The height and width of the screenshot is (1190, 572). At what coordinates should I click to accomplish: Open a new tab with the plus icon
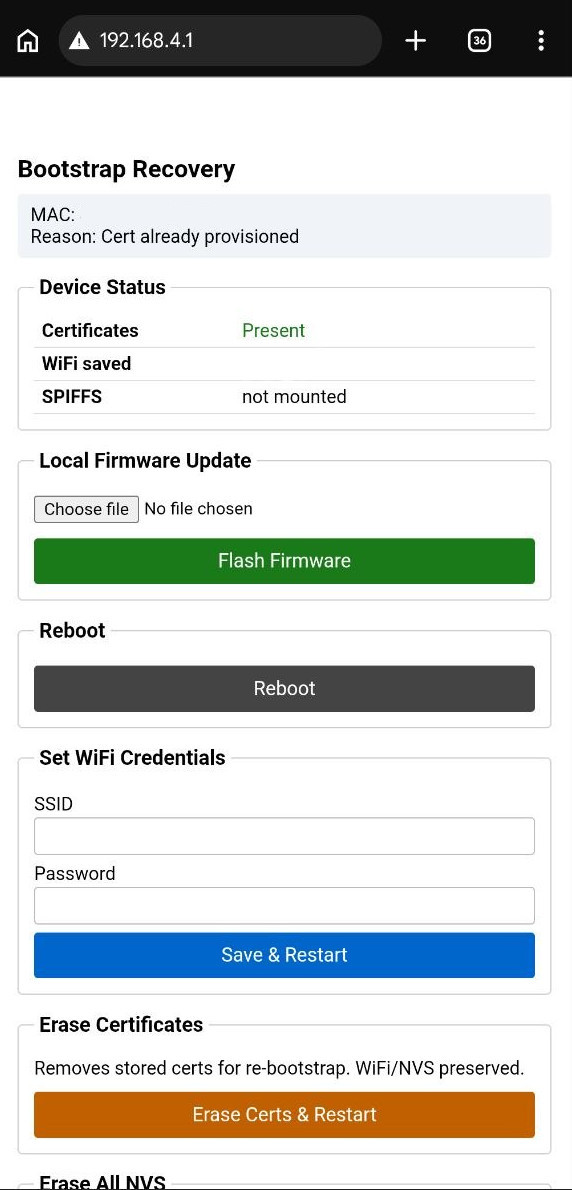point(416,40)
